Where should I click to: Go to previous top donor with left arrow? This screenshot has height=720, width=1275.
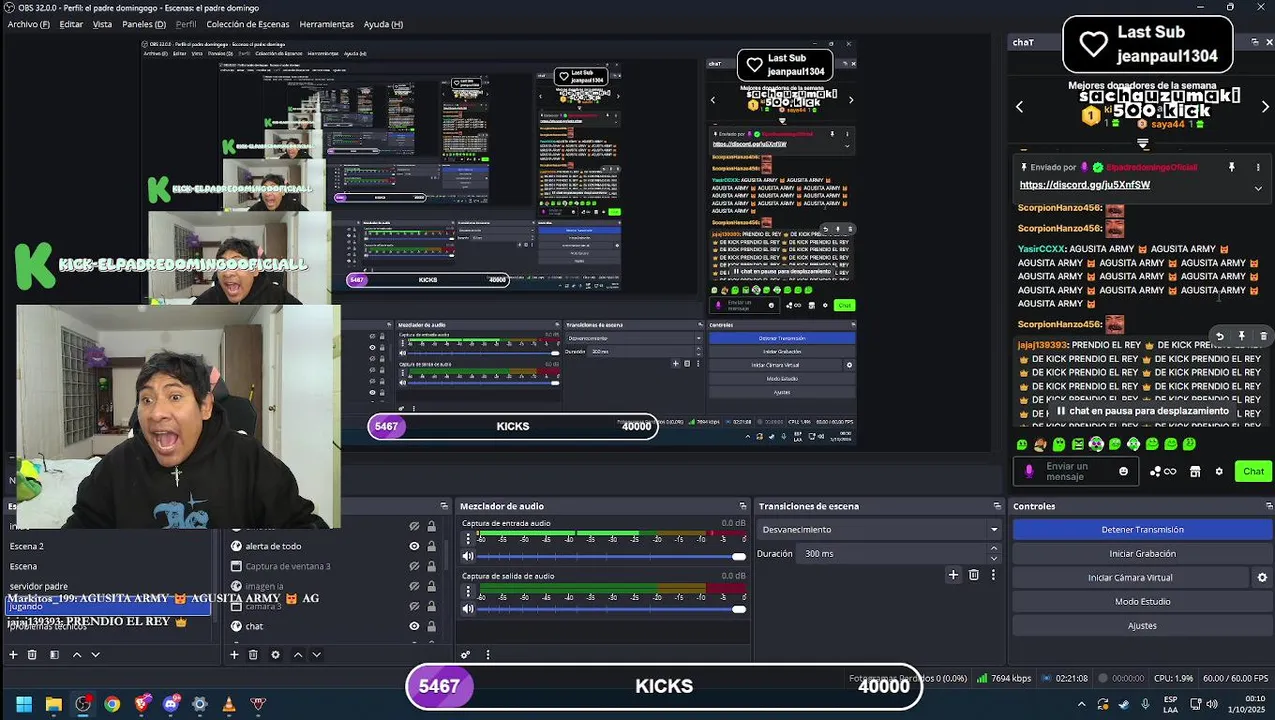pos(1020,107)
